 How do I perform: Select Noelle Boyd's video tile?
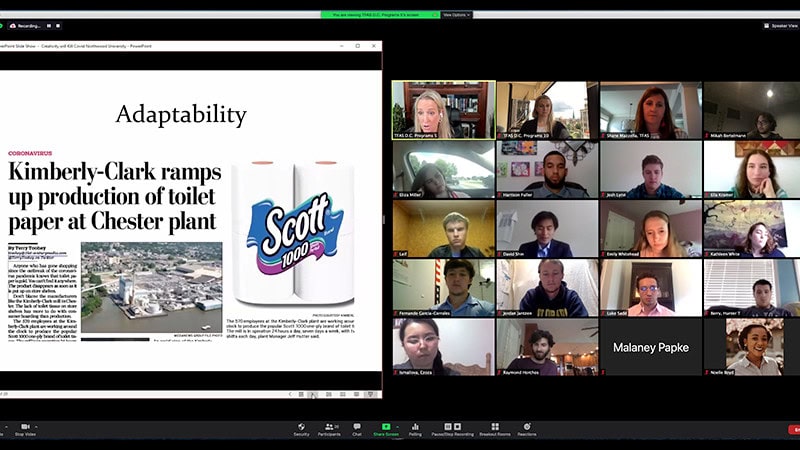(x=752, y=347)
